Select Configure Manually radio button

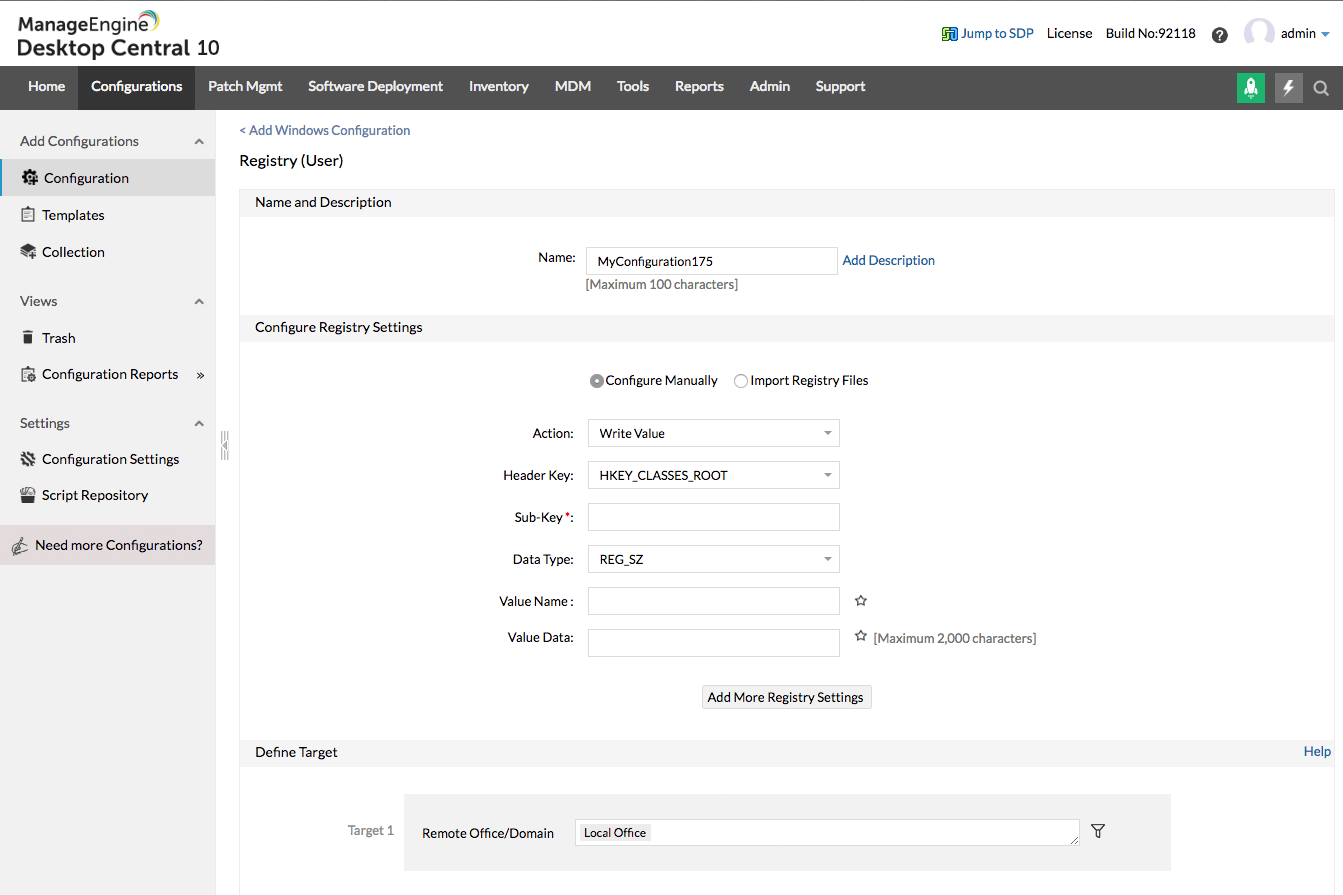click(597, 381)
